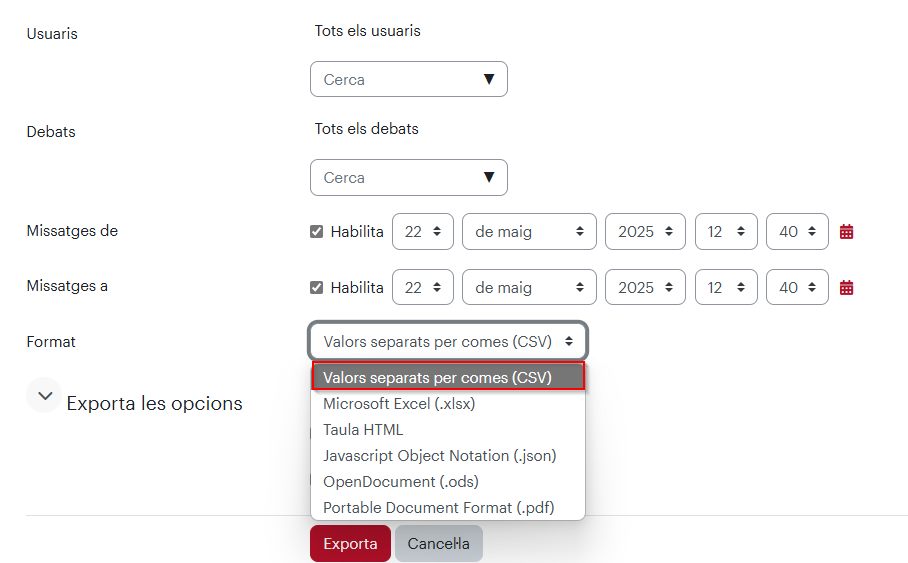Open month selector for Missatges a
Viewport: 908px width, 563px height.
pos(529,287)
